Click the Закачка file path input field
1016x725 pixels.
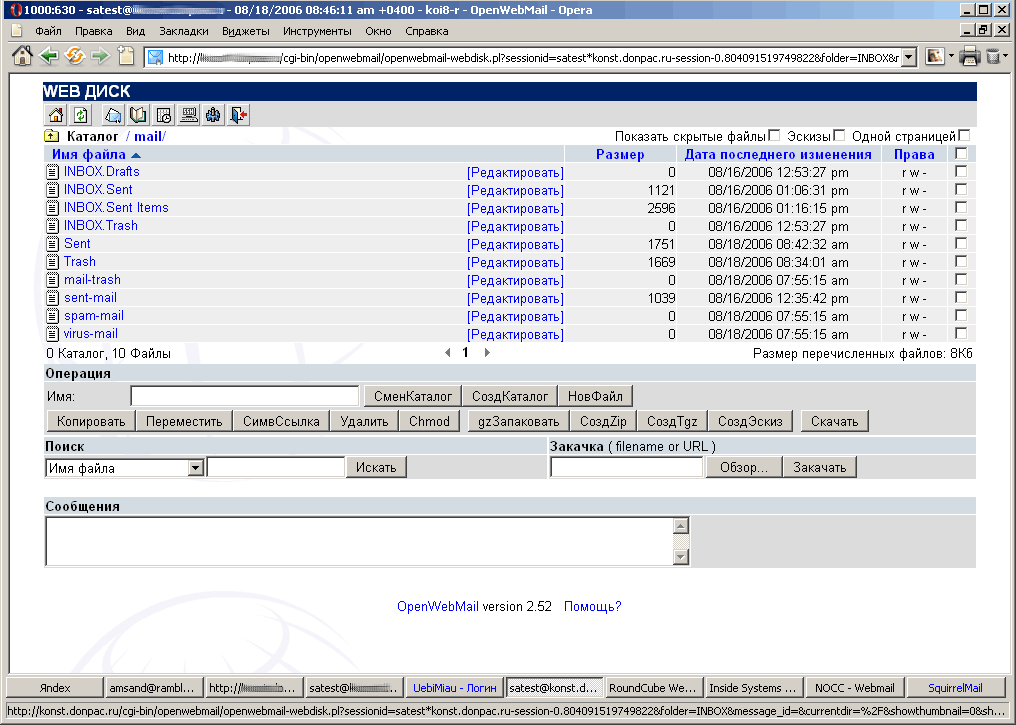click(627, 467)
